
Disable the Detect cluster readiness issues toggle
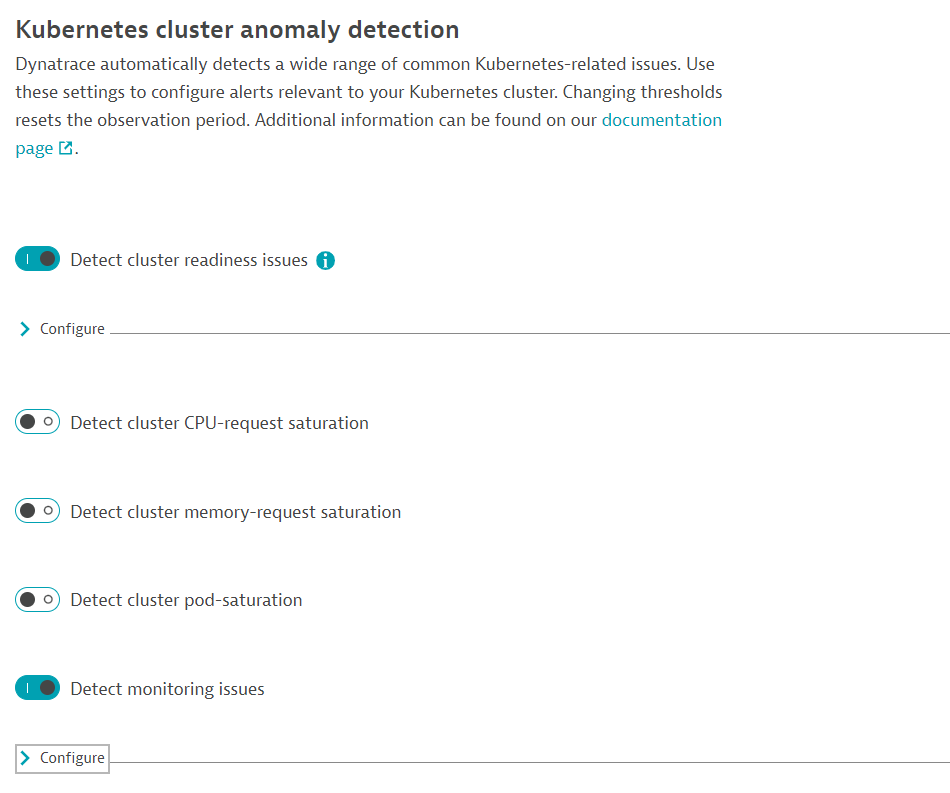coord(38,260)
